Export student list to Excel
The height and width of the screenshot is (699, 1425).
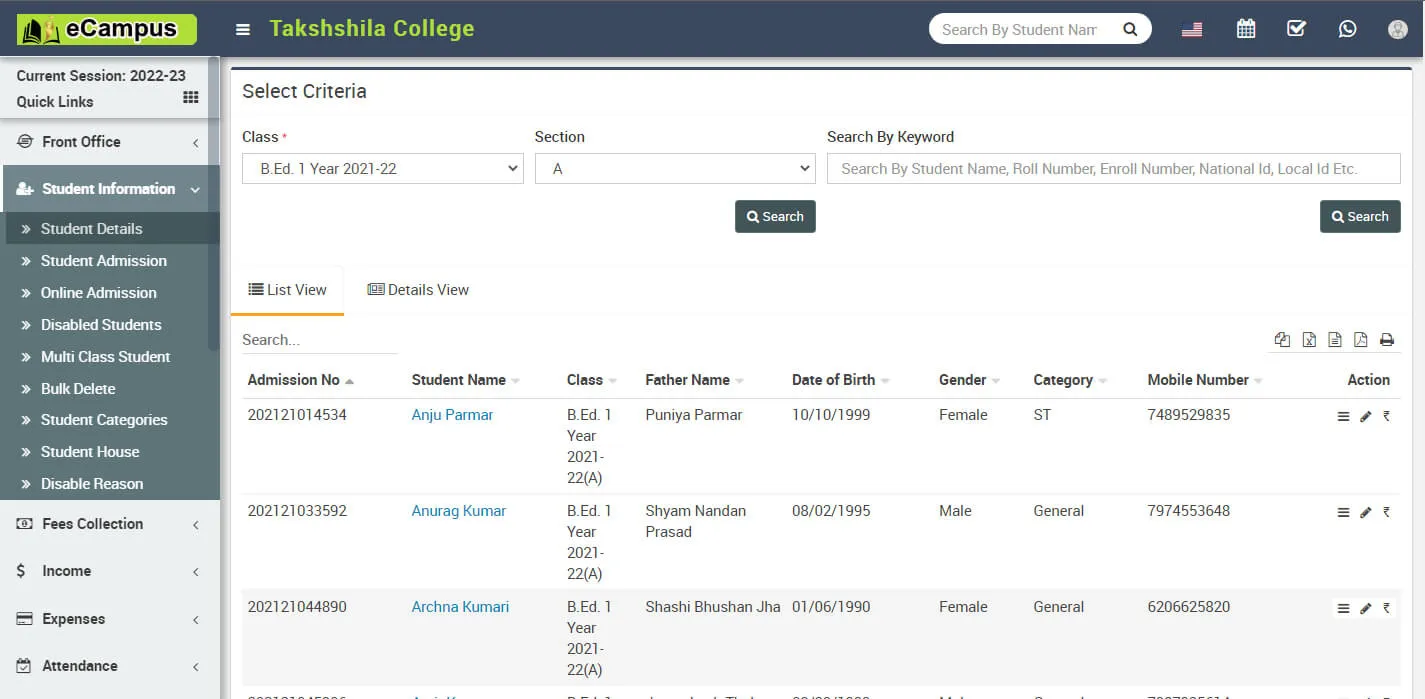(1309, 340)
